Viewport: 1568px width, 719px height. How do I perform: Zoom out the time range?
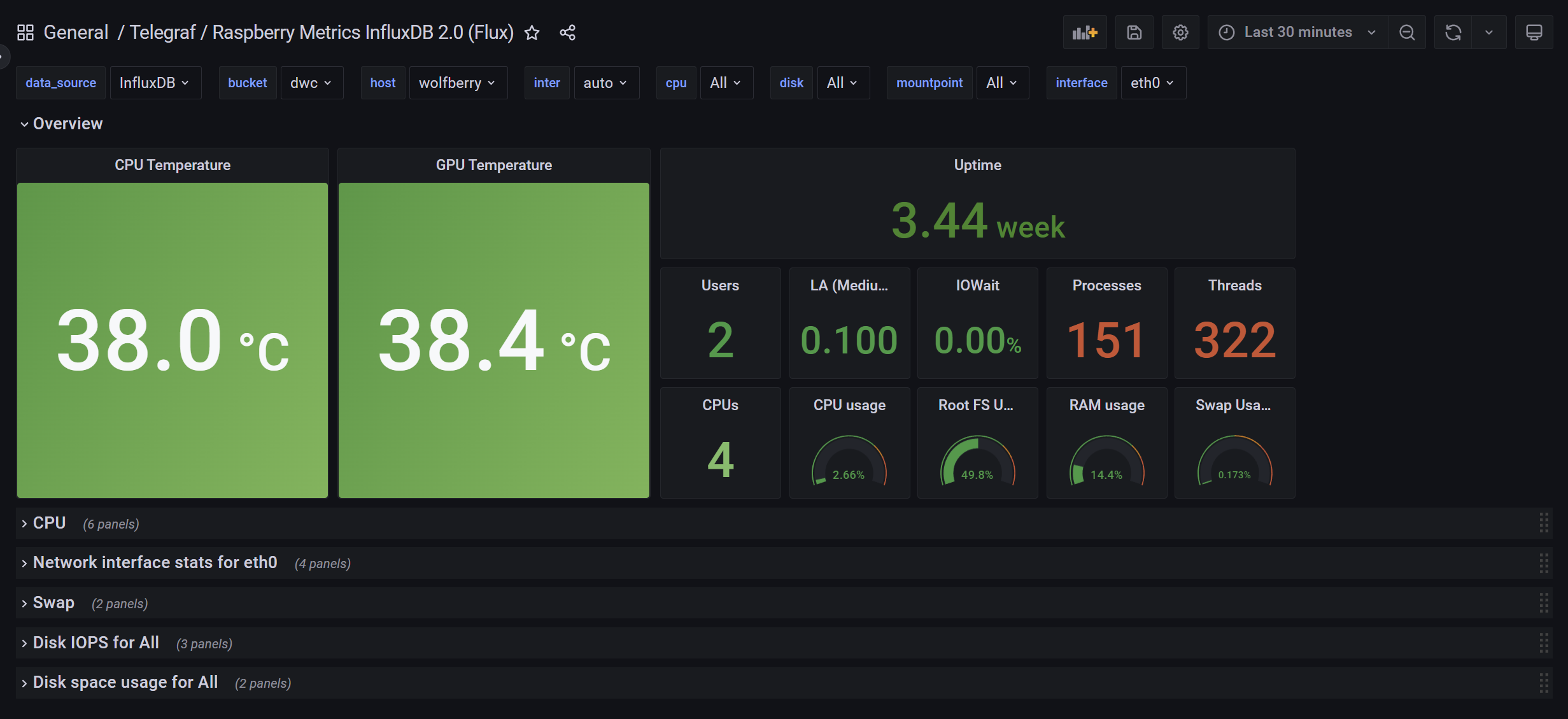point(1407,32)
